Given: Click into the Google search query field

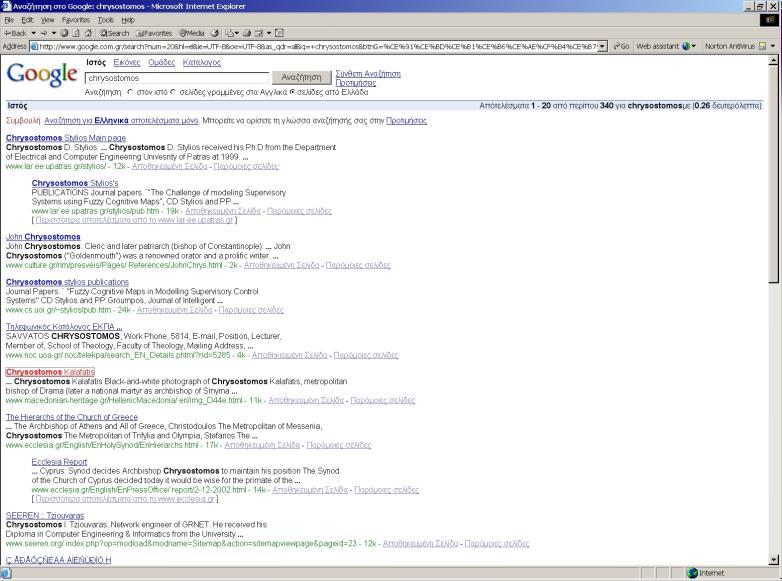Looking at the screenshot, I should pos(177,78).
